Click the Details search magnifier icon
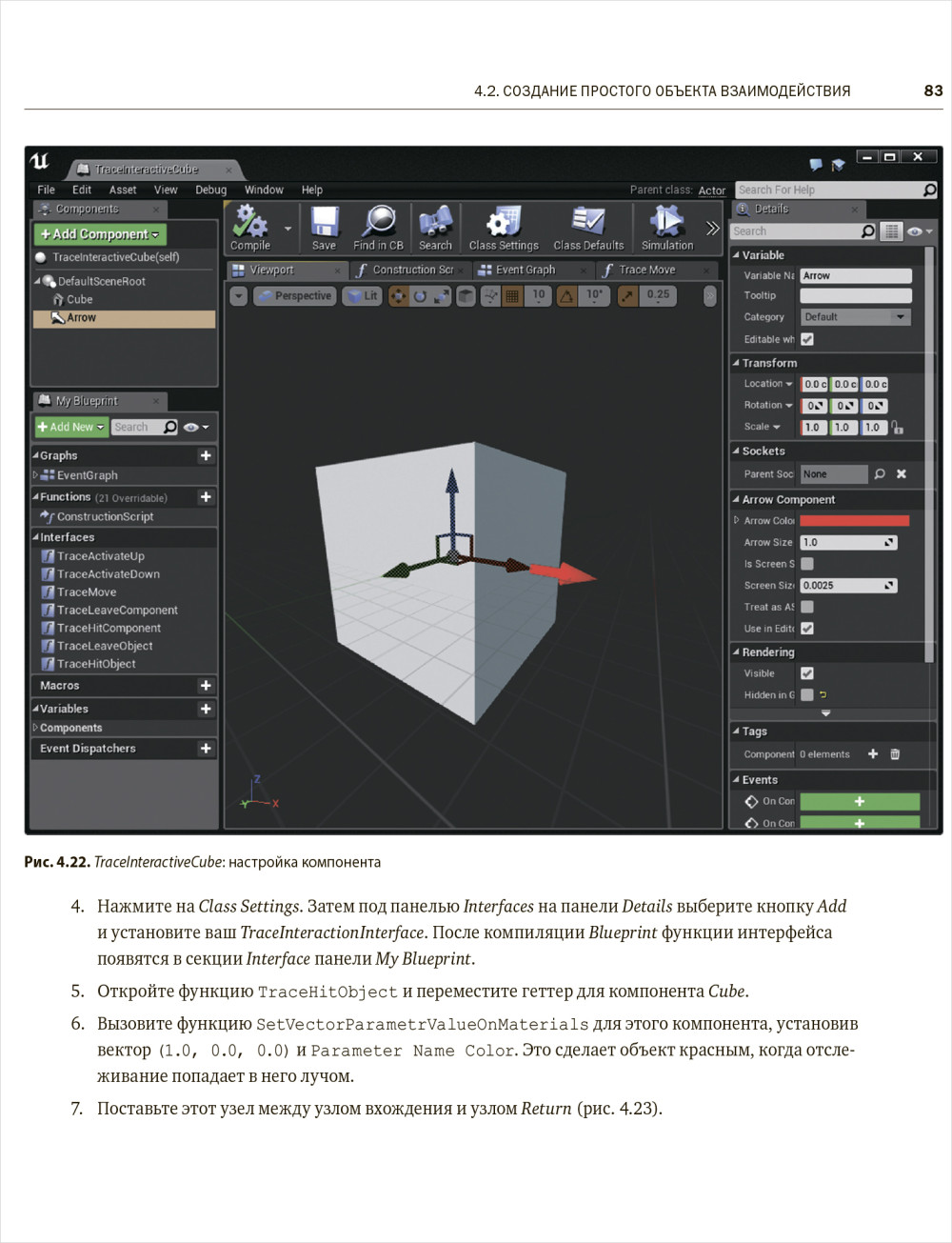952x1243 pixels. (867, 231)
